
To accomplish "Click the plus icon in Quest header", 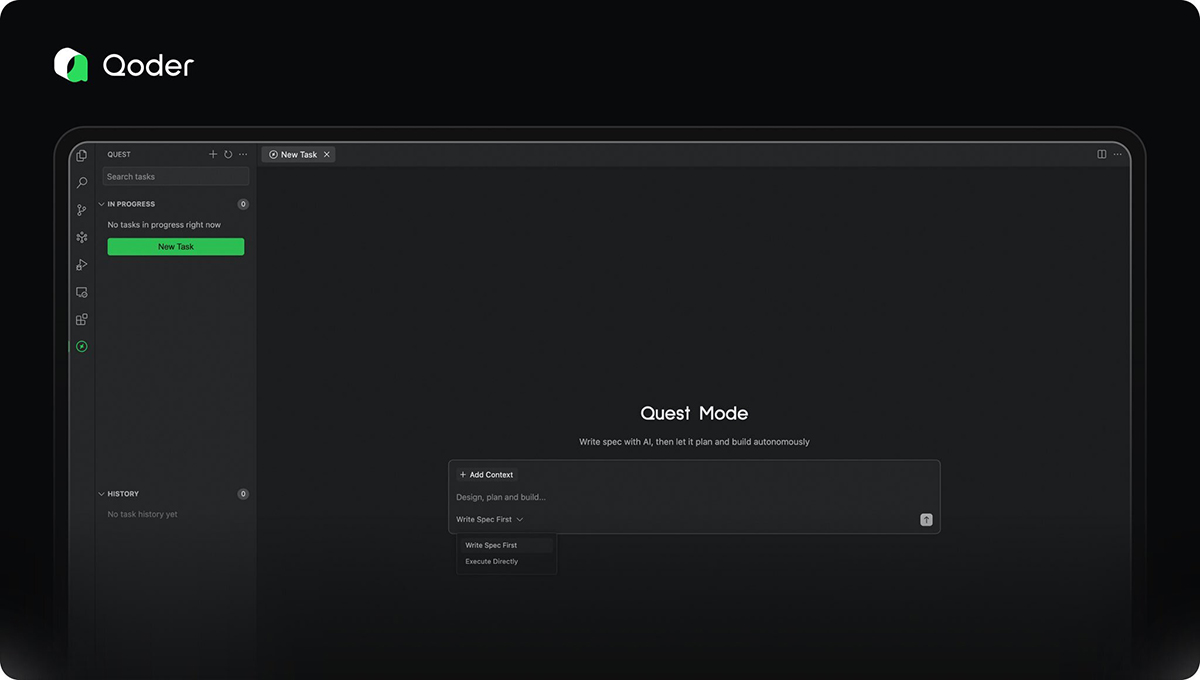I will tap(213, 154).
